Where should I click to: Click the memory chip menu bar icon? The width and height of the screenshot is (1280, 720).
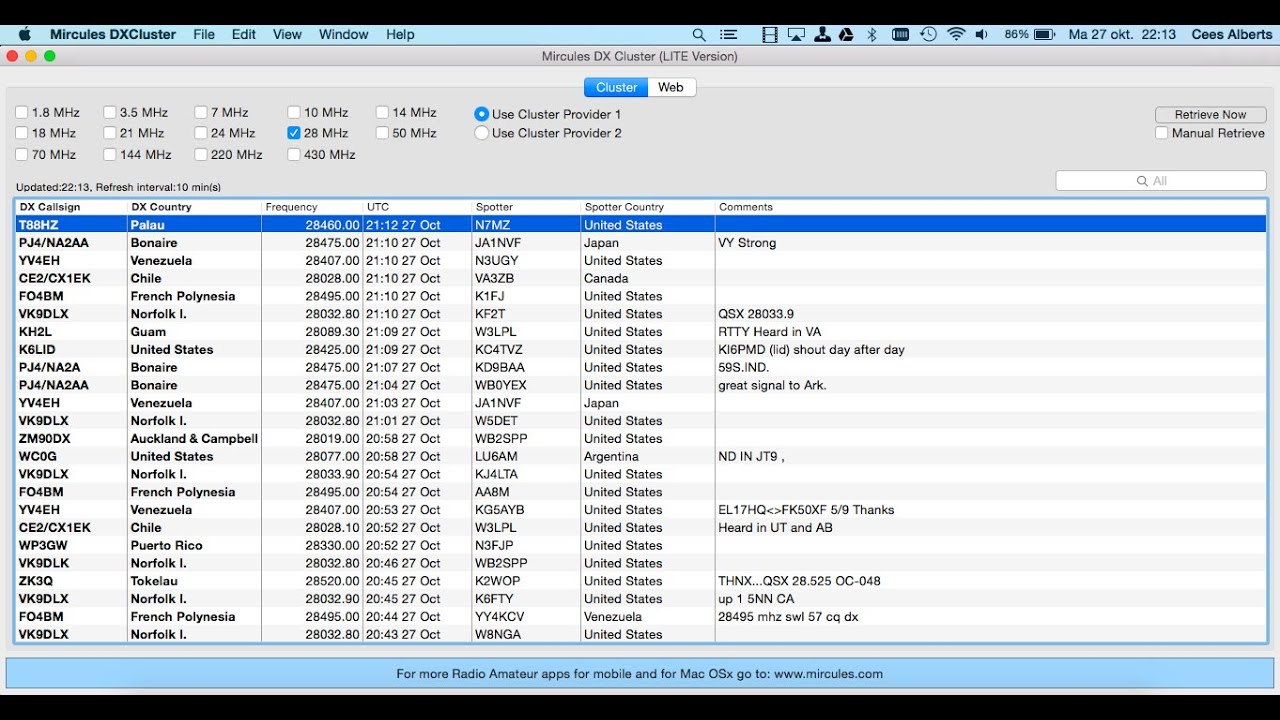pyautogui.click(x=900, y=34)
